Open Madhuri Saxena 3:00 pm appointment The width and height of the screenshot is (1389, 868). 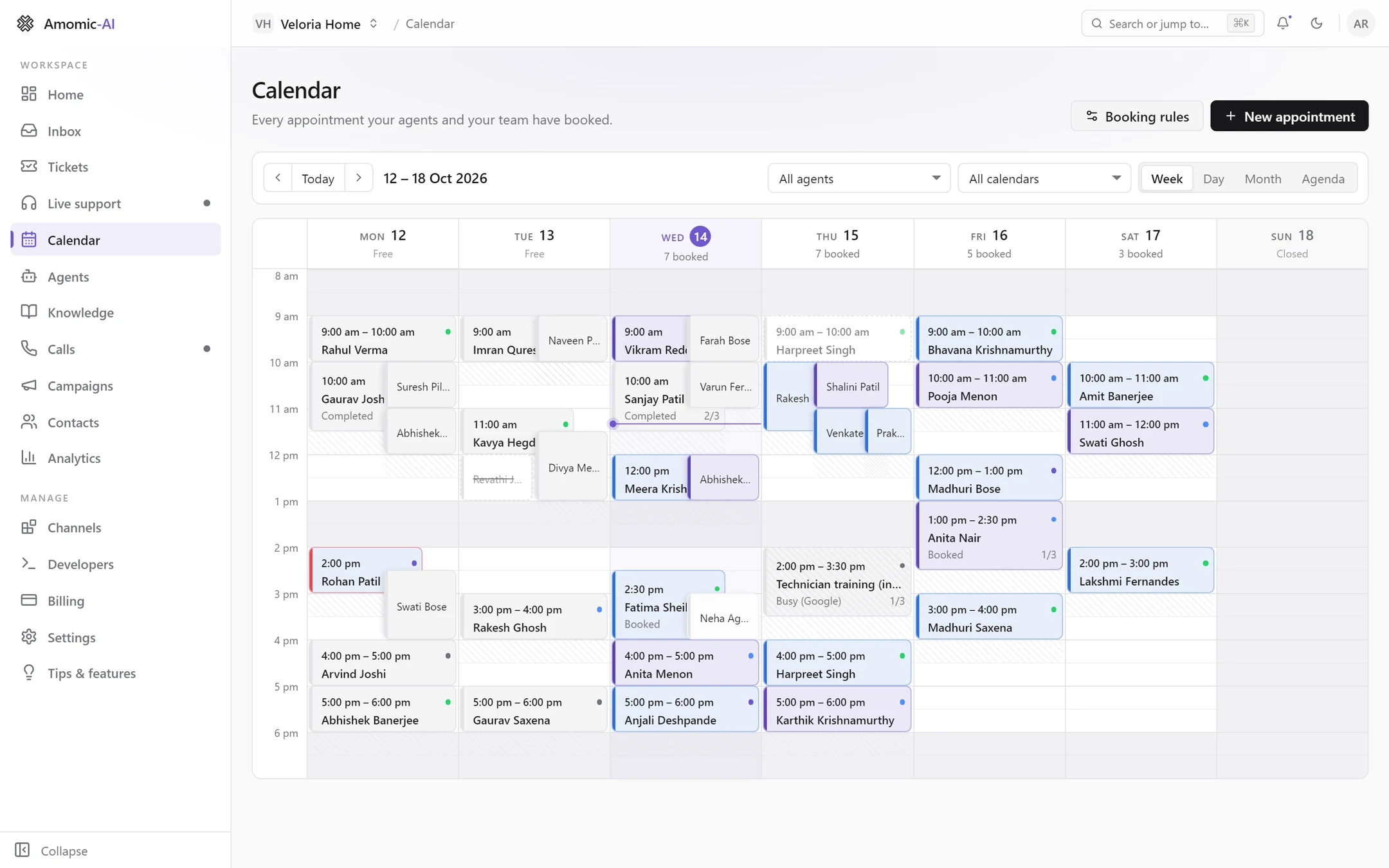click(989, 617)
